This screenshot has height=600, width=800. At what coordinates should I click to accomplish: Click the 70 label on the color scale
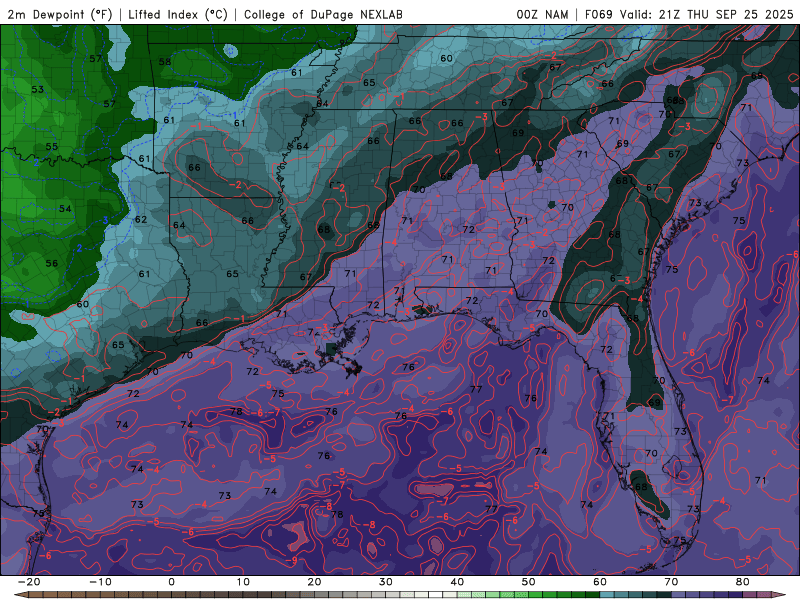tap(671, 582)
